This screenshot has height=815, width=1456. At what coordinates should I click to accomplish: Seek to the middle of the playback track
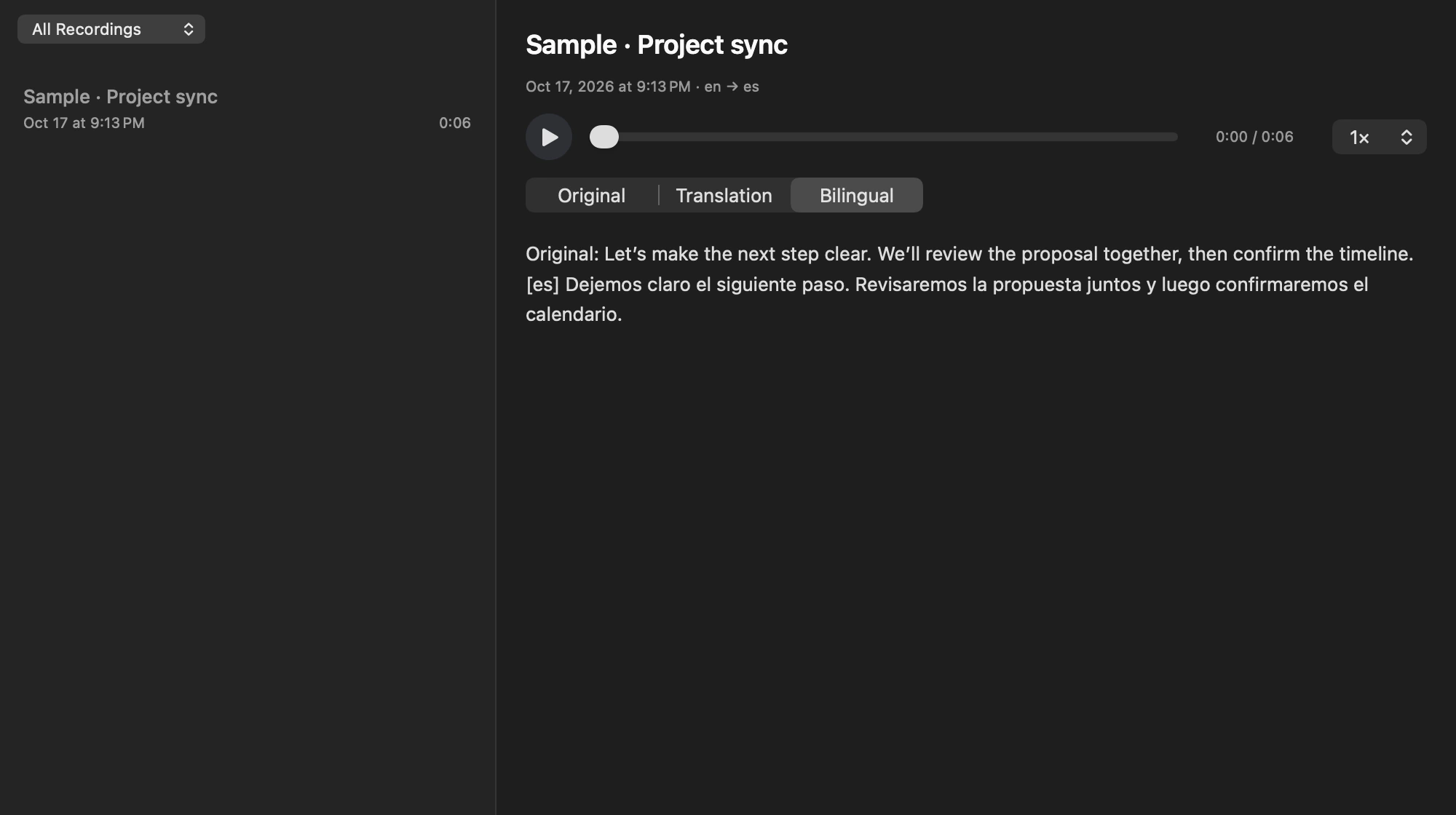(884, 137)
